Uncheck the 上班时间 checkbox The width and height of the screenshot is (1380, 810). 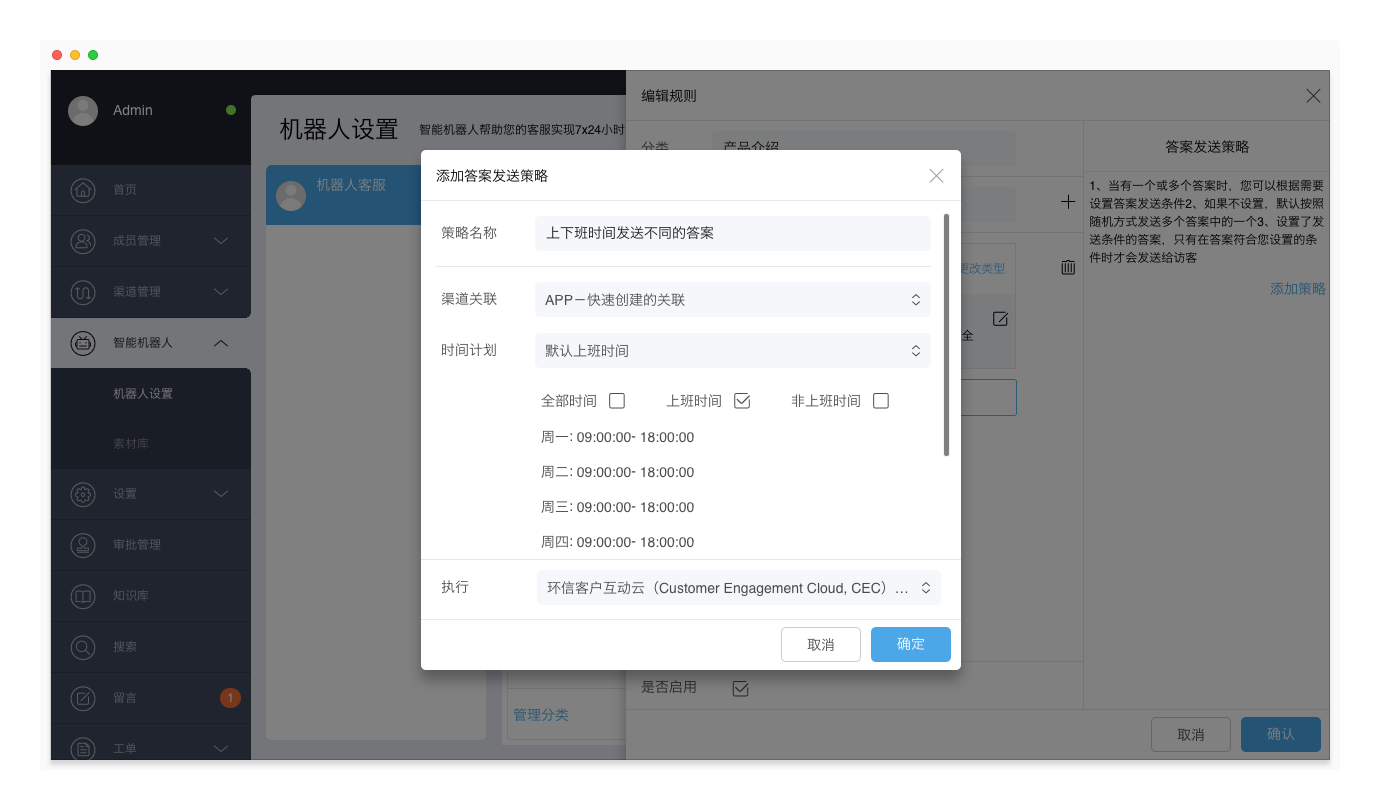pos(742,401)
